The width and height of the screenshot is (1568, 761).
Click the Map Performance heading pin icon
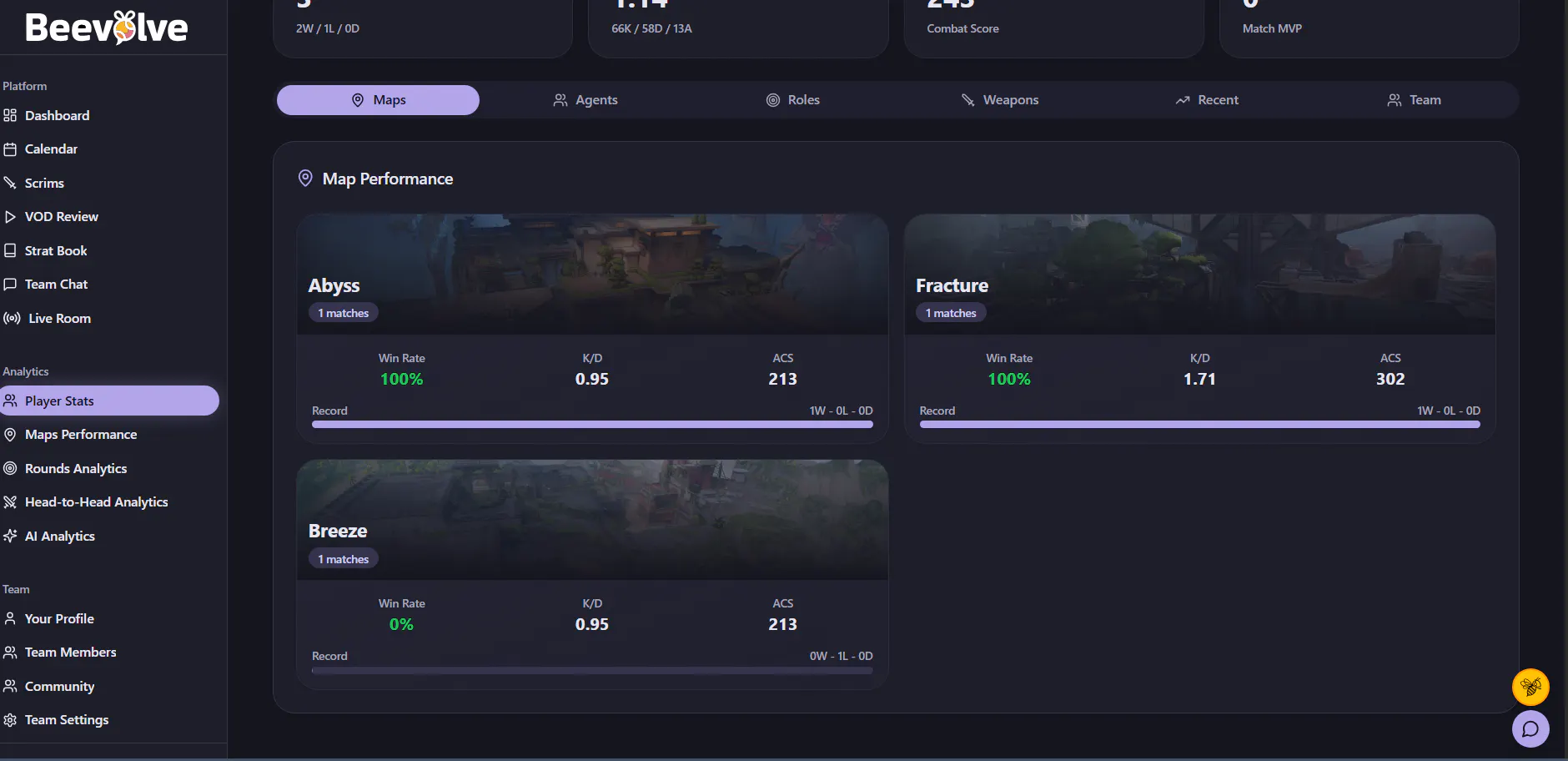click(x=305, y=179)
